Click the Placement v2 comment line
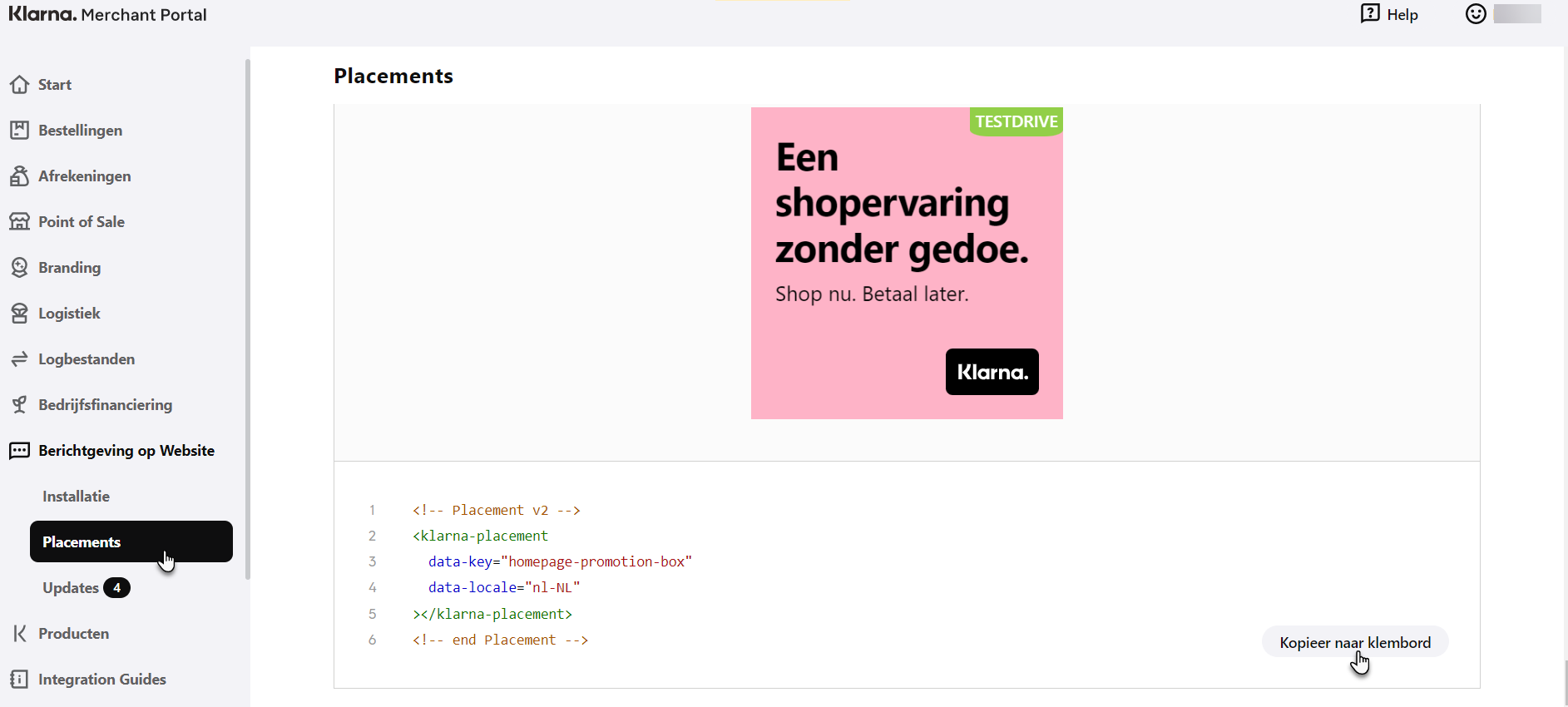 click(497, 510)
